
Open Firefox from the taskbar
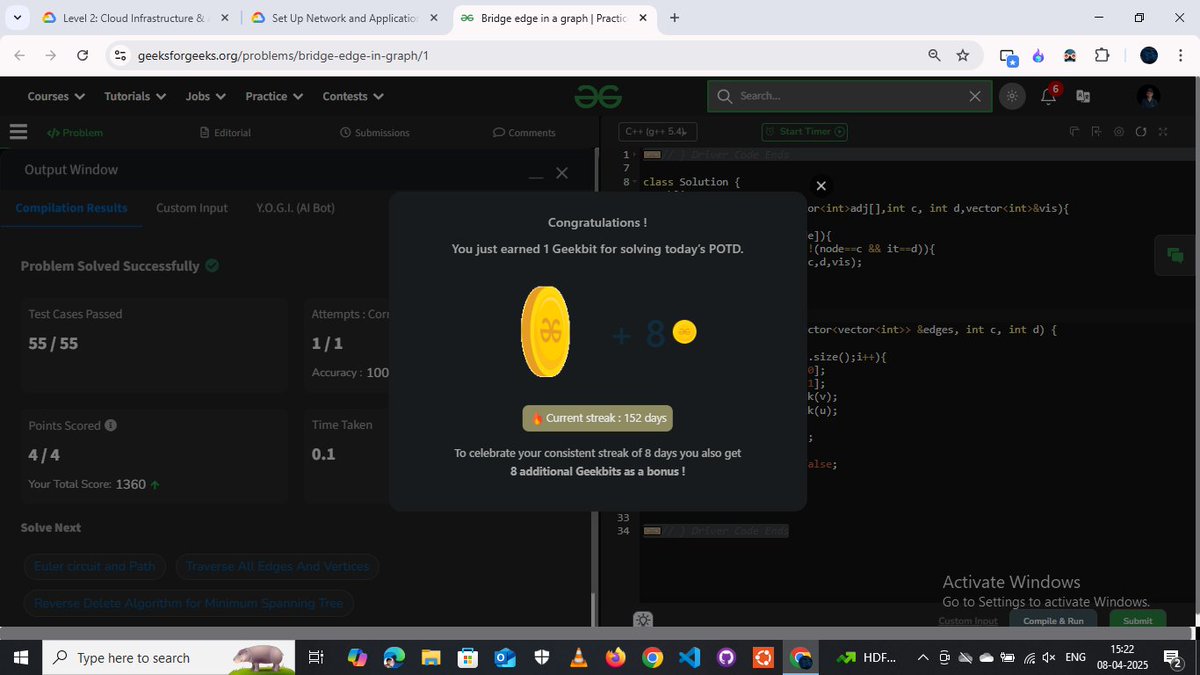615,657
